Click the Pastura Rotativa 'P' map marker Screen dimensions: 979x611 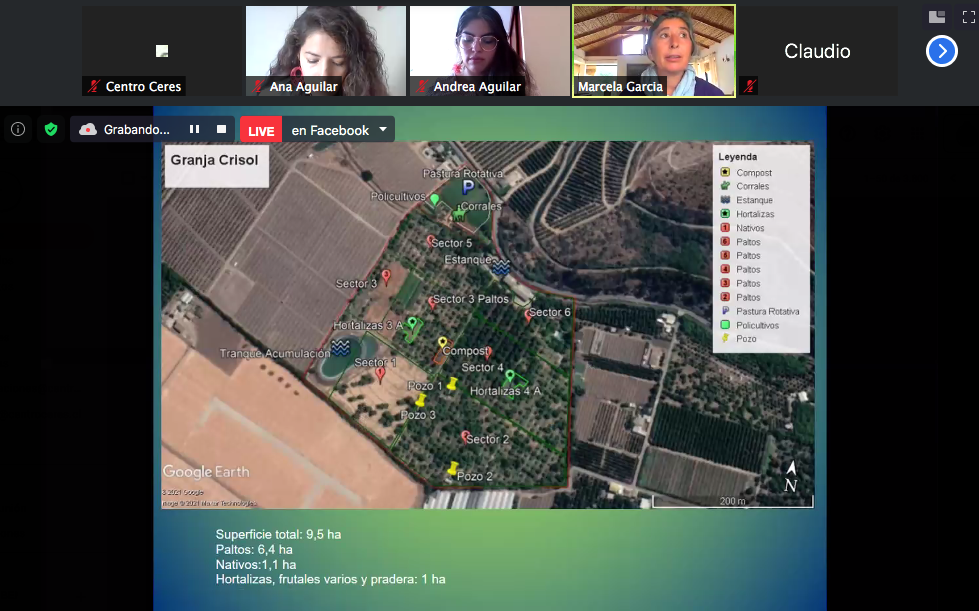[468, 186]
